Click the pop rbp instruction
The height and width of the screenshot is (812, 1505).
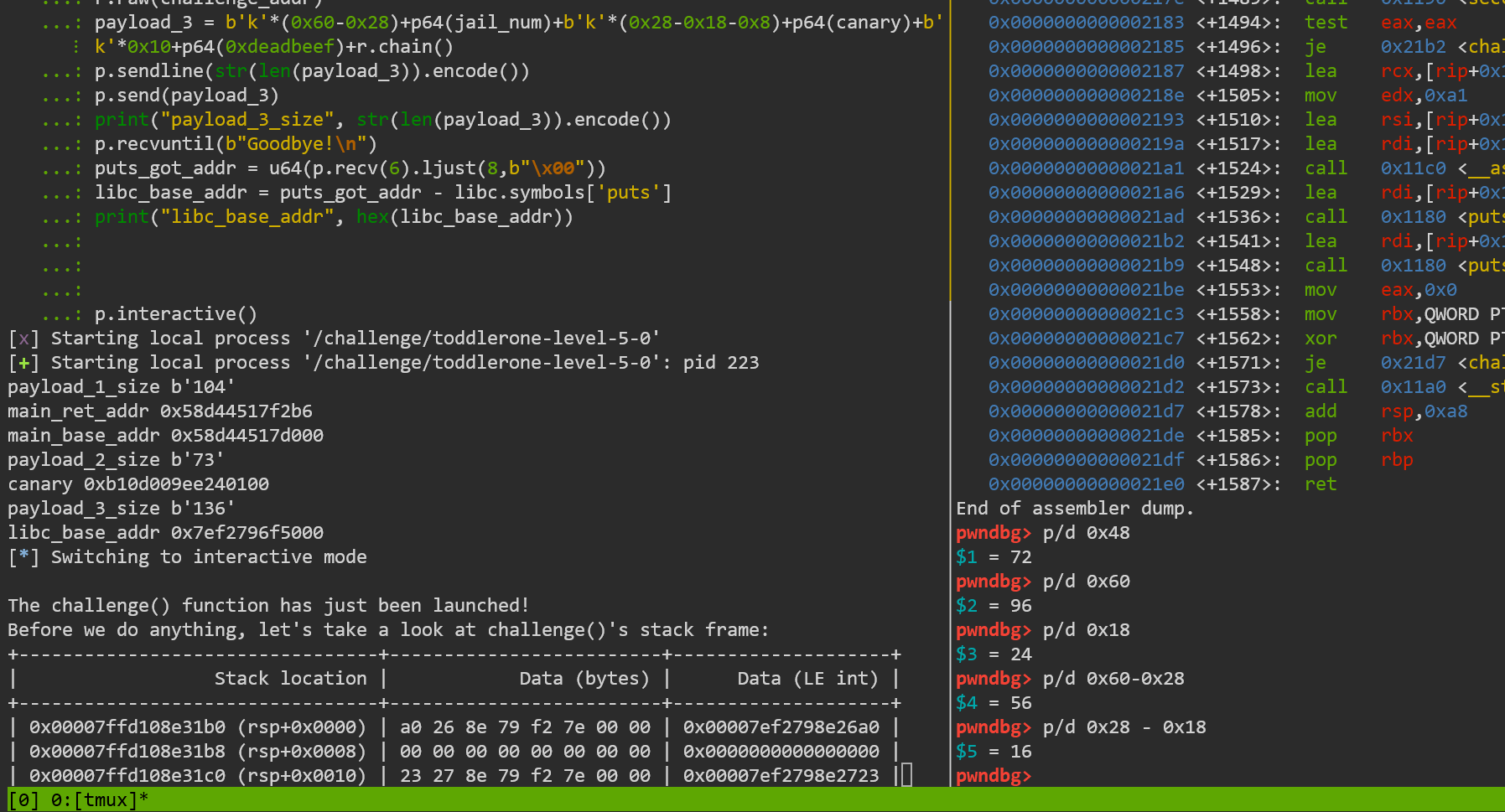pyautogui.click(x=1201, y=460)
